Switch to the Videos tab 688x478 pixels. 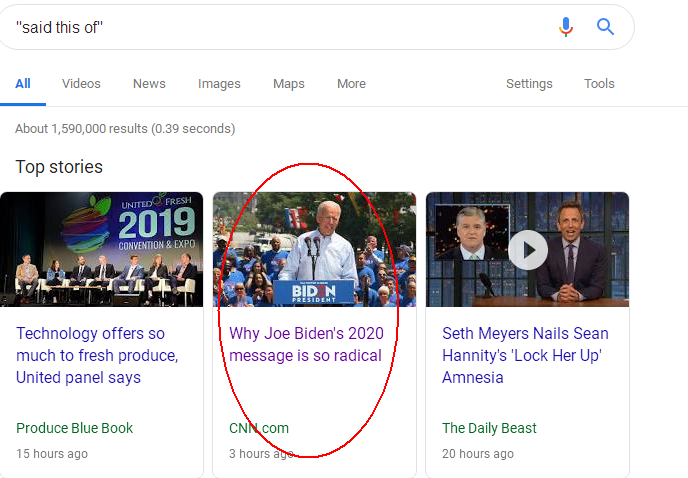tap(81, 83)
